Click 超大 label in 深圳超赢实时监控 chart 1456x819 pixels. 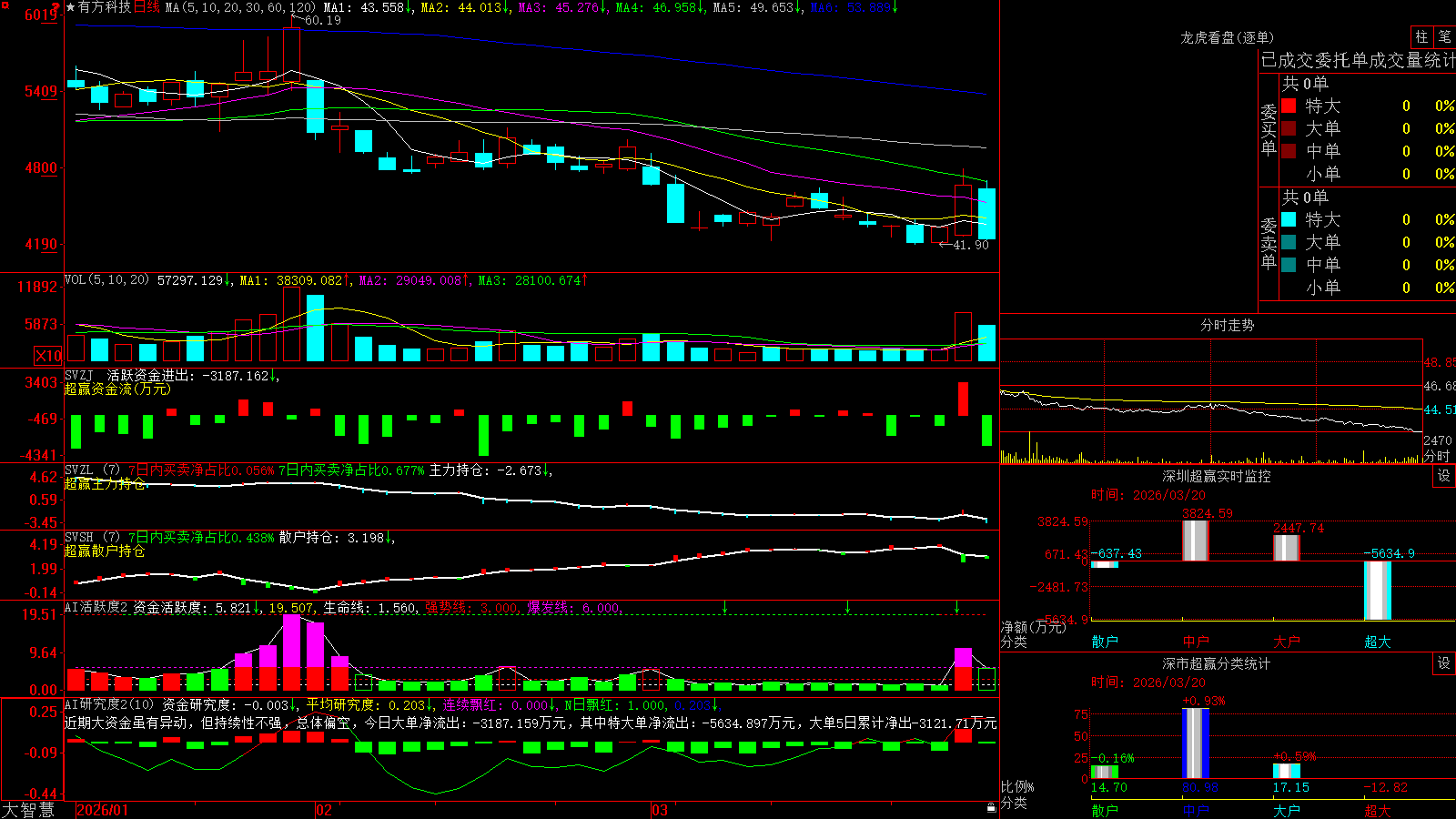(x=1378, y=642)
